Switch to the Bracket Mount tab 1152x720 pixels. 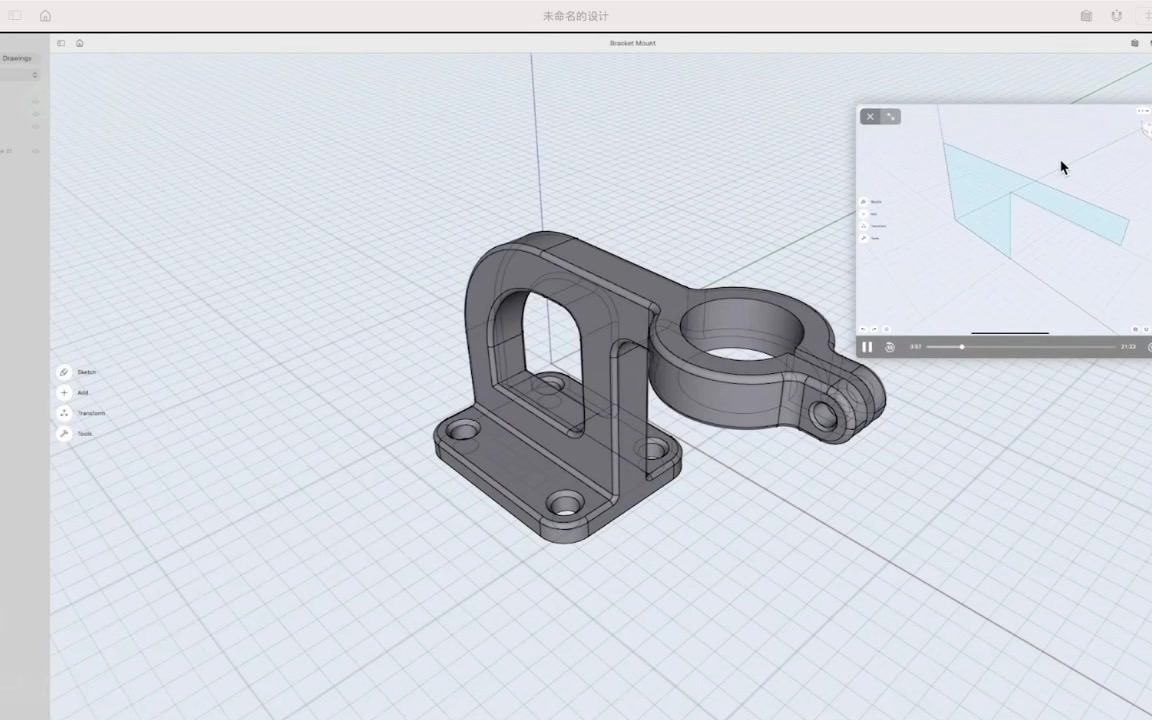[632, 43]
